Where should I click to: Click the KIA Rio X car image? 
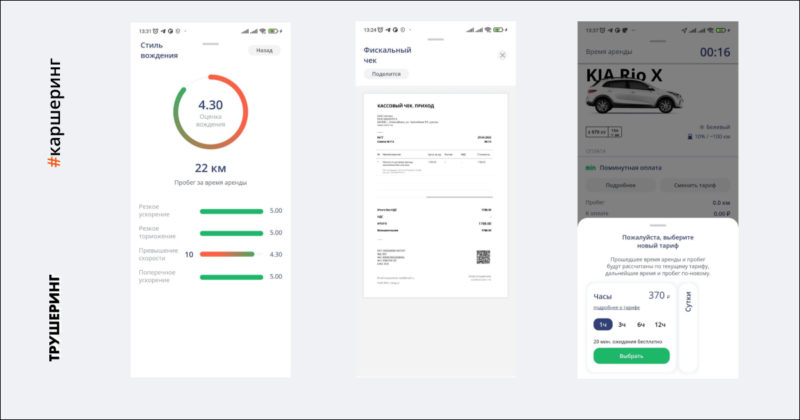(634, 96)
